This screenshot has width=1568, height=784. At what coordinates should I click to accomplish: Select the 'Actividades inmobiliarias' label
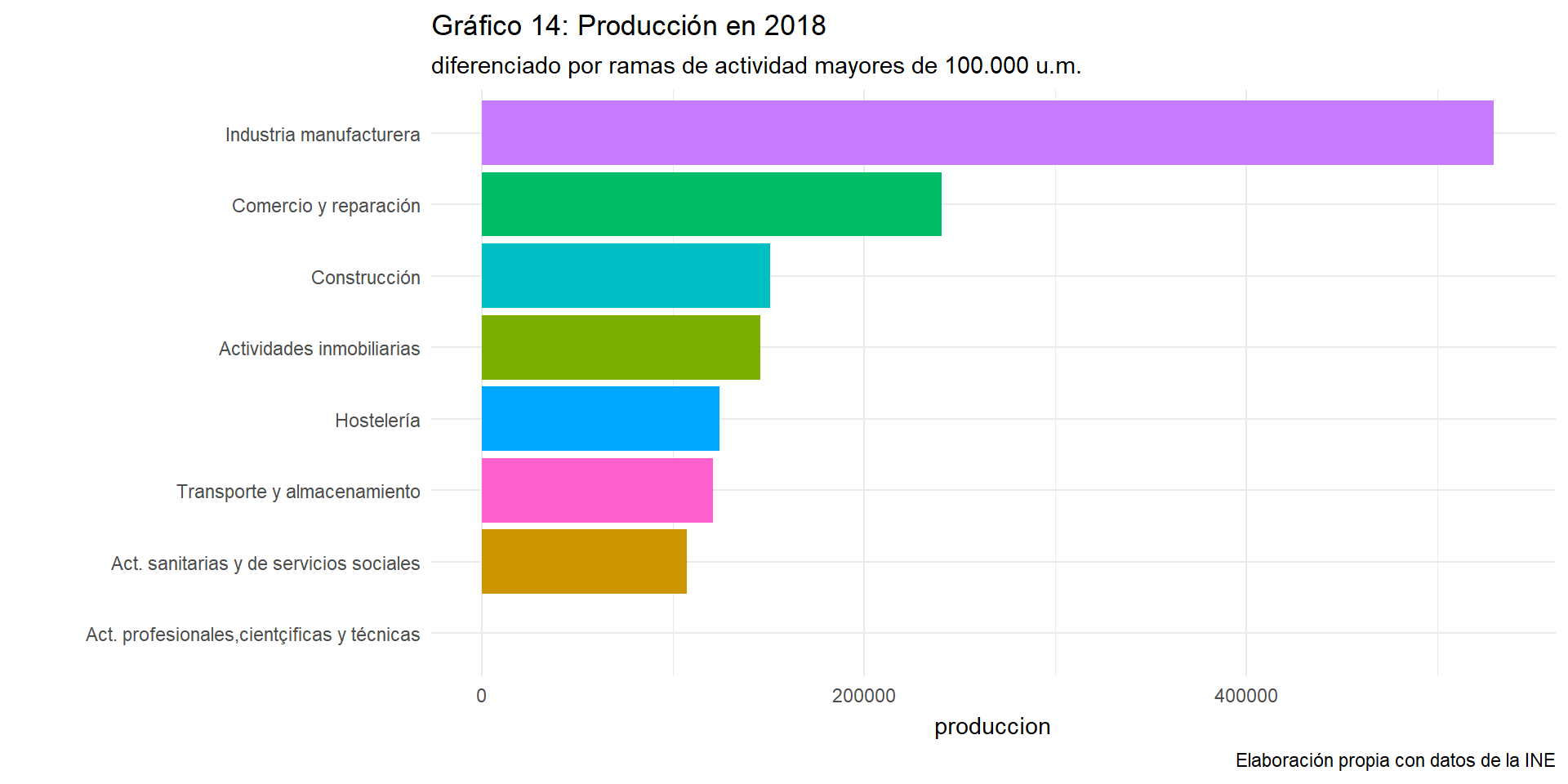pyautogui.click(x=319, y=349)
